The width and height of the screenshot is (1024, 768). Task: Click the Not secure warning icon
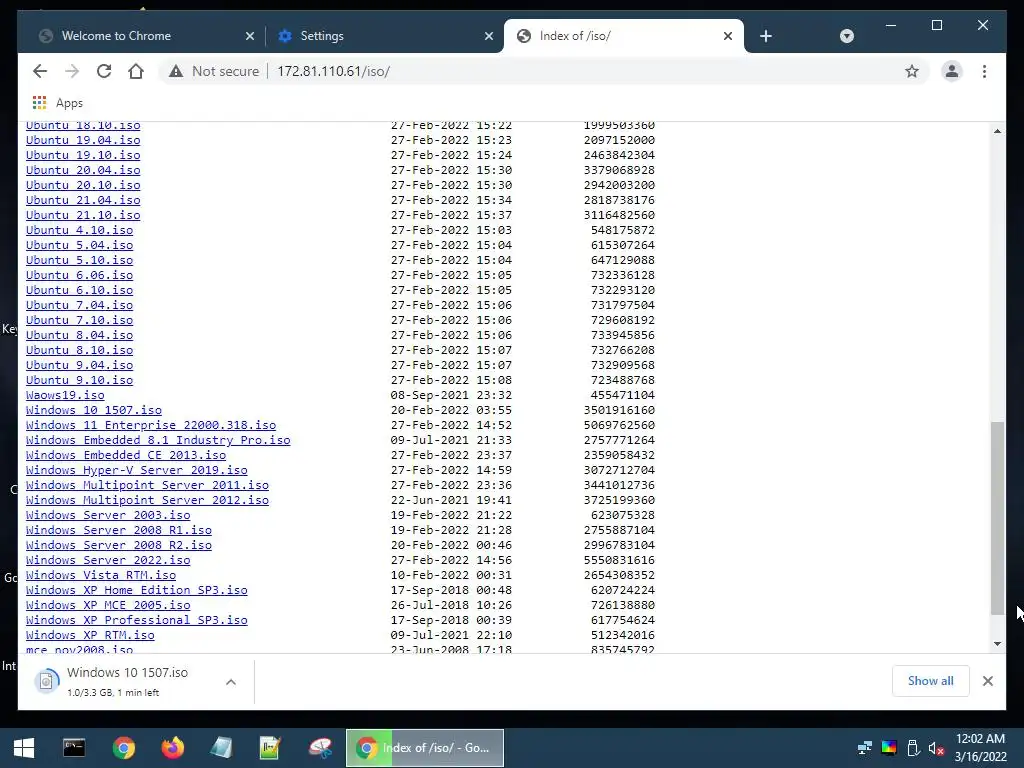point(176,71)
